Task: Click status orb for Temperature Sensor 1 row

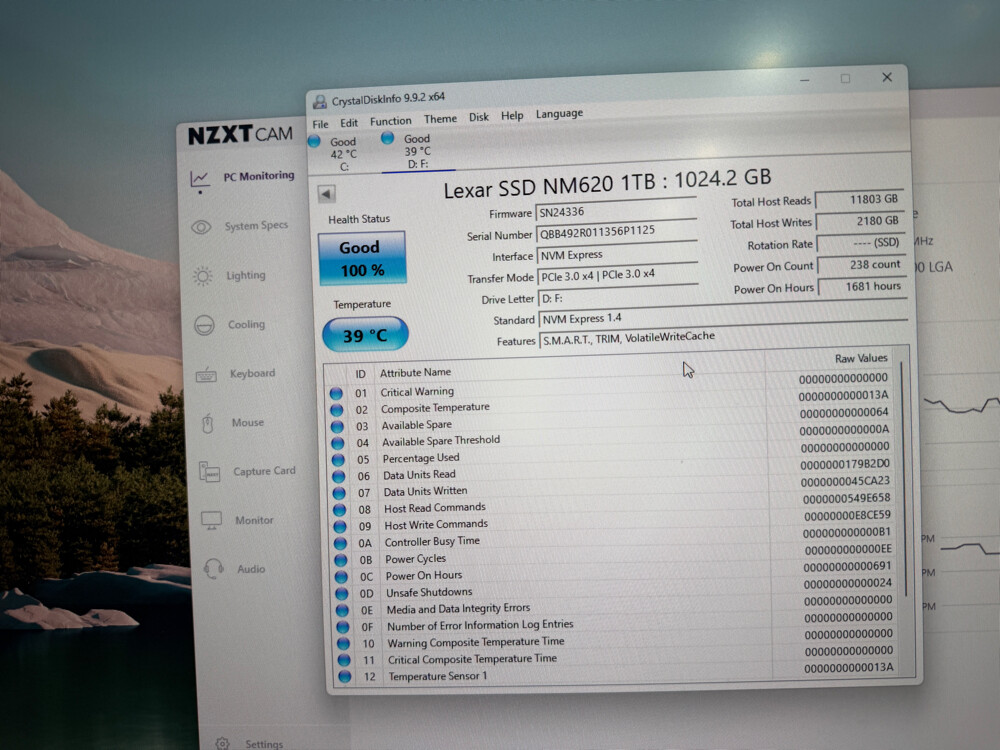Action: click(x=345, y=677)
